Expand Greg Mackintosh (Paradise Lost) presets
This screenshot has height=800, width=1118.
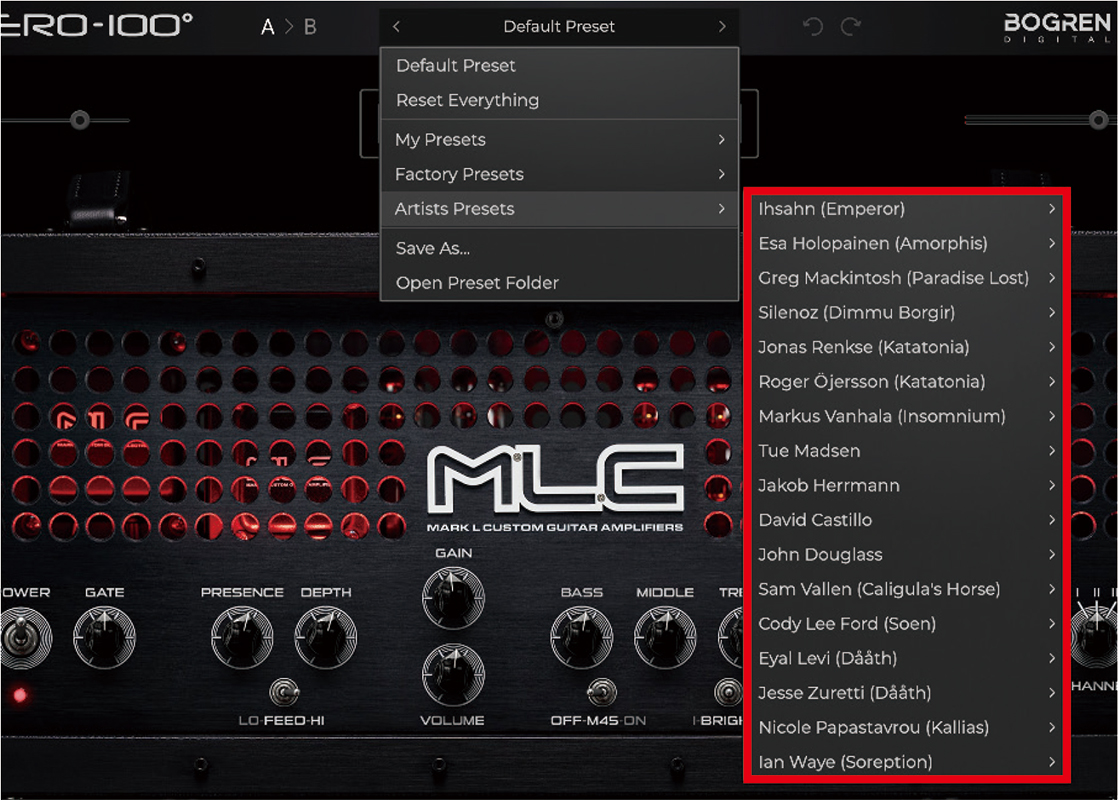pyautogui.click(x=906, y=278)
